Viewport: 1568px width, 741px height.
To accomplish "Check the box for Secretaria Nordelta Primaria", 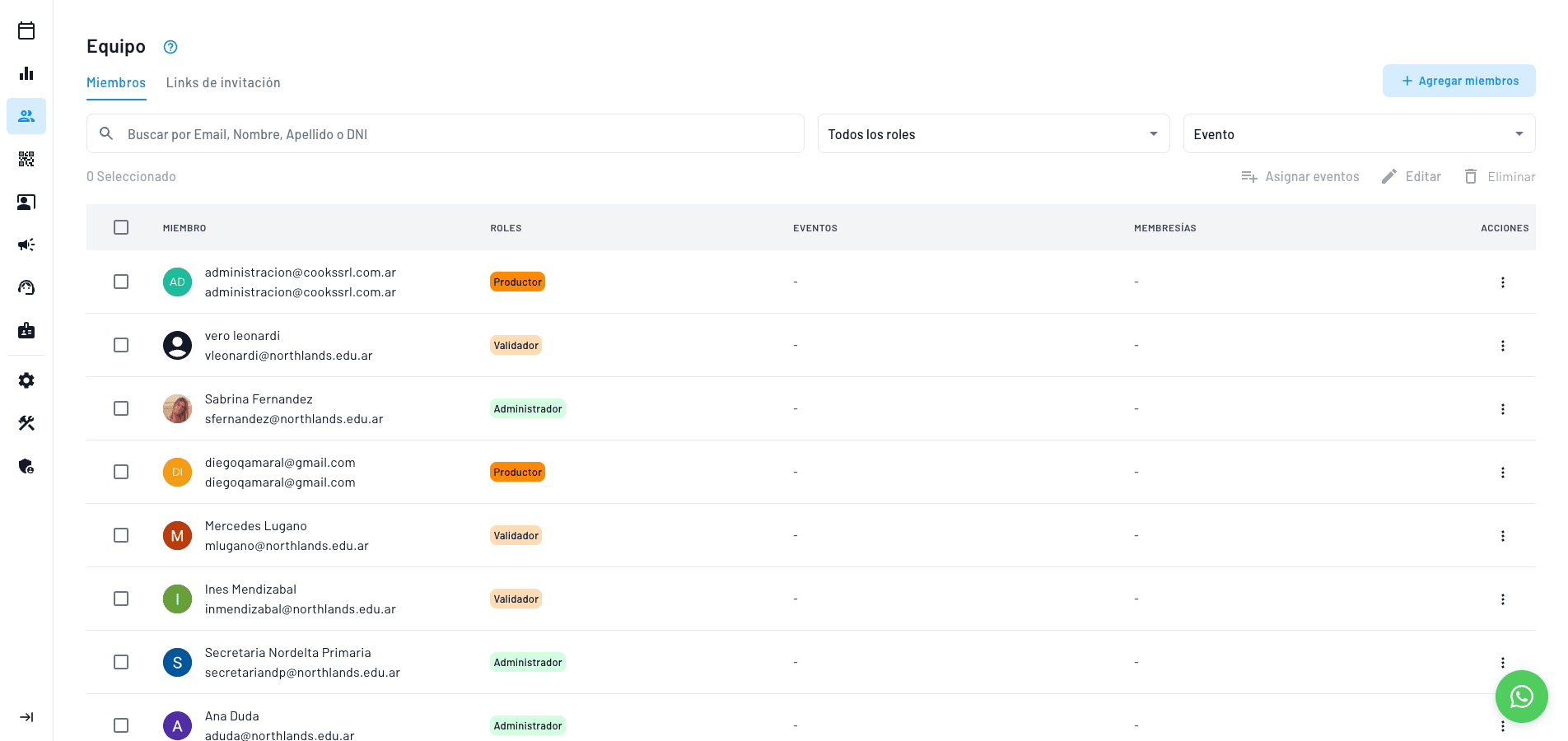I will coord(121,662).
